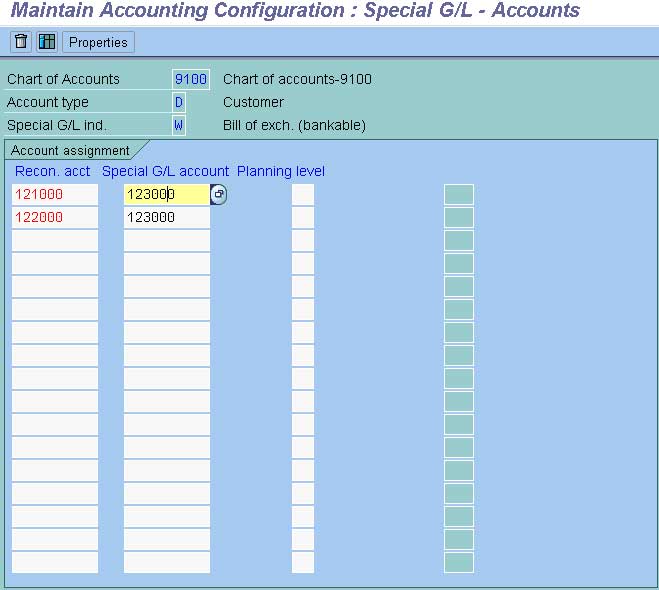Click the Properties button
Screen dimensions: 659x590
click(98, 42)
